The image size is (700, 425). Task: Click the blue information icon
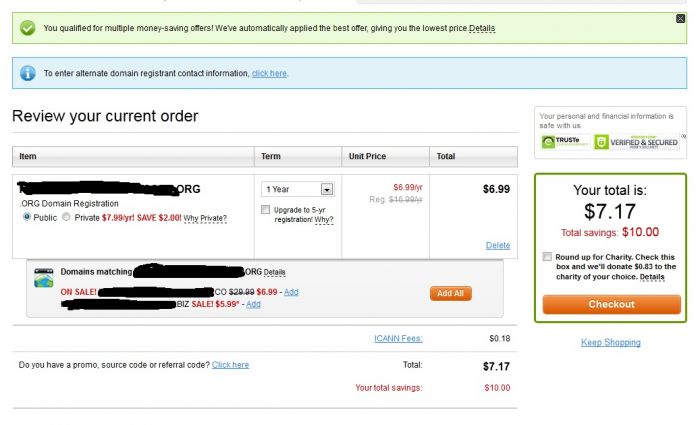[x=28, y=73]
